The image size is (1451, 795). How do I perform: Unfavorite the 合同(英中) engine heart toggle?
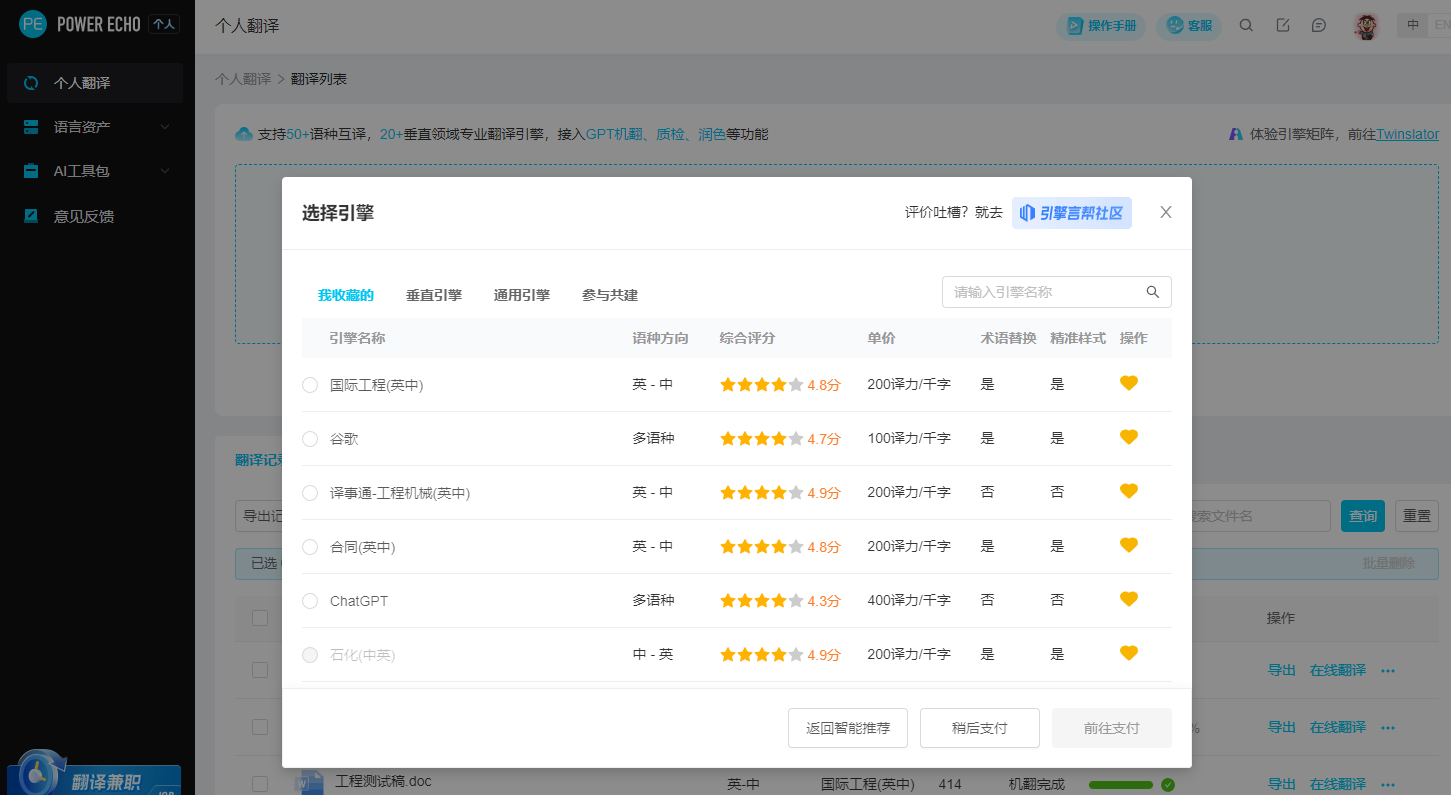coord(1128,545)
